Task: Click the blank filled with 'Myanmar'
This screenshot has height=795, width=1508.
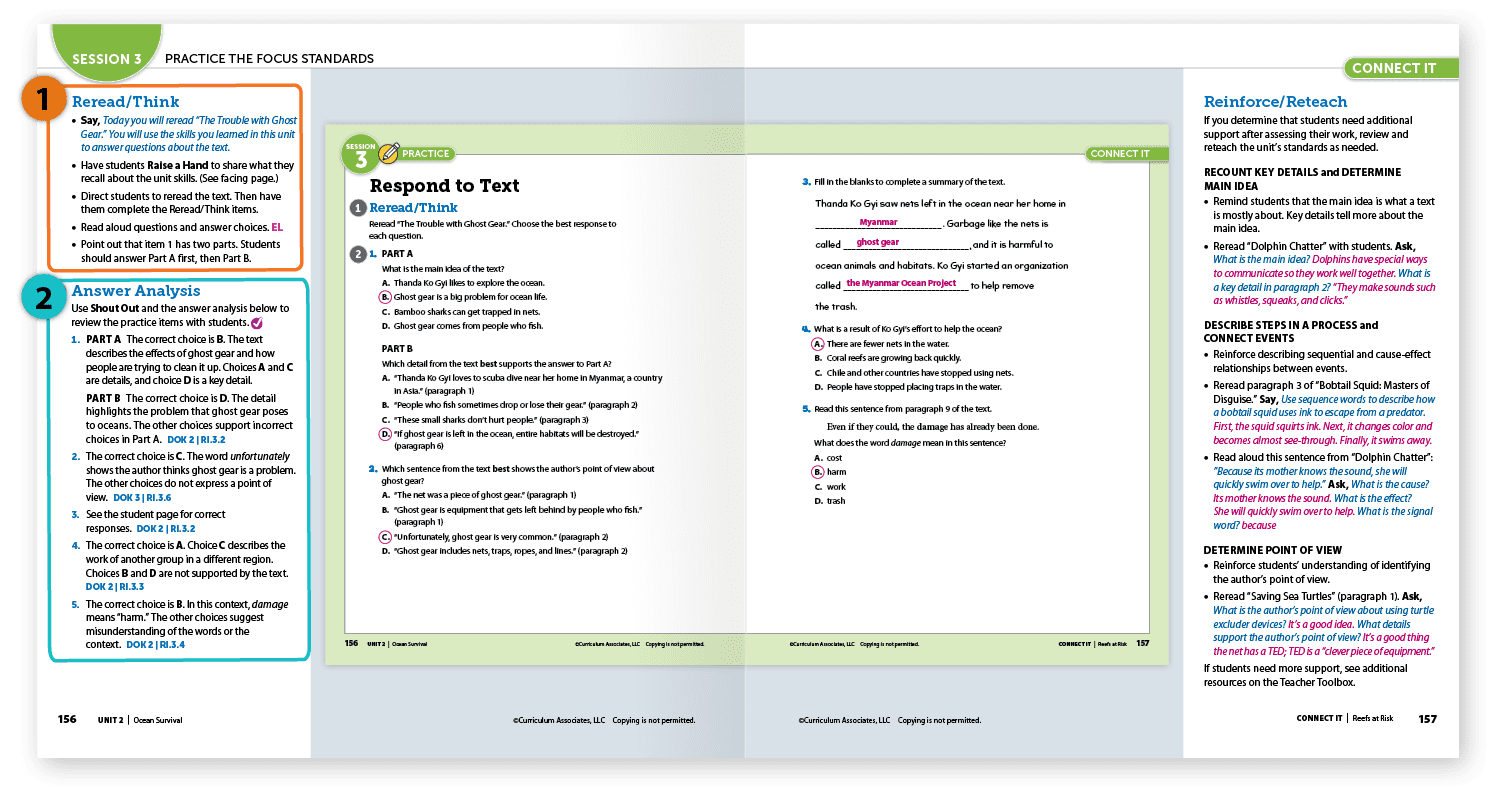Action: [878, 223]
